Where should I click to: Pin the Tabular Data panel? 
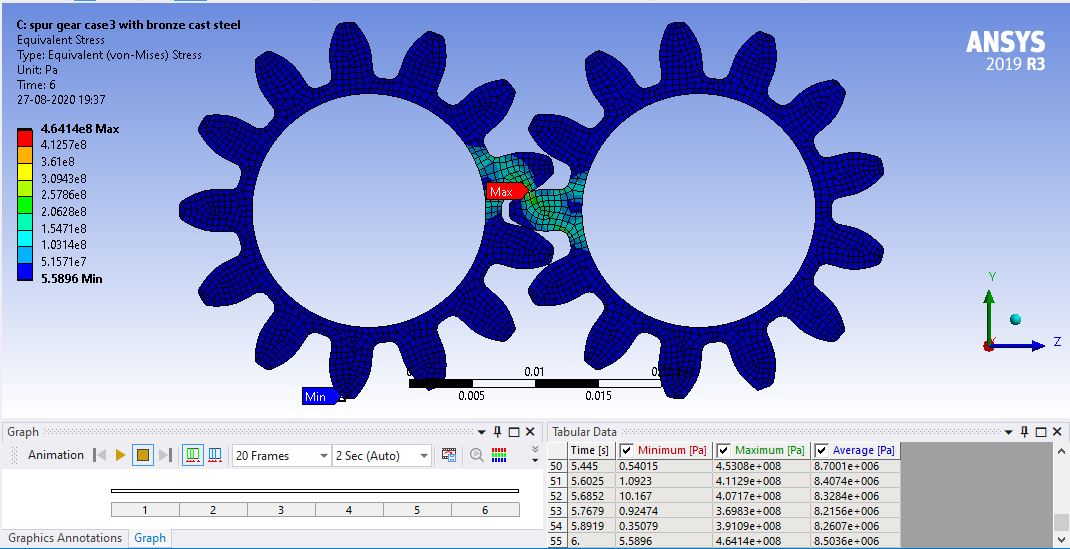coord(1025,432)
